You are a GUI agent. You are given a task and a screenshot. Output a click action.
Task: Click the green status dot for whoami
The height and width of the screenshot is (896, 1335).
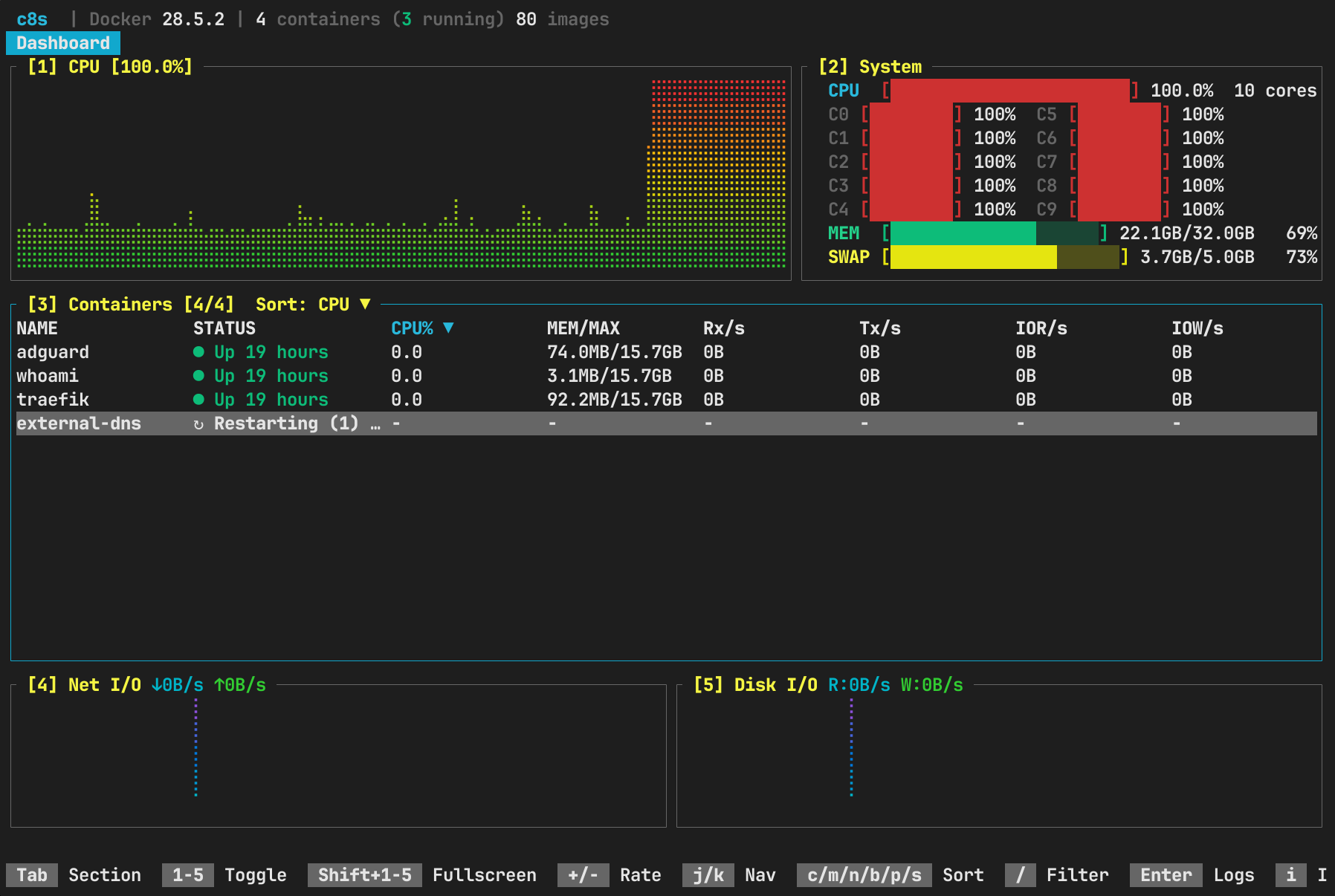click(198, 376)
